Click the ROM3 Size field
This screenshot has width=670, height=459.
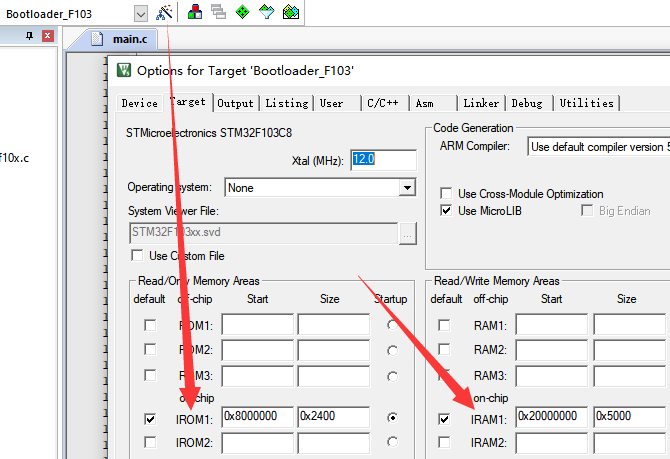pos(334,377)
